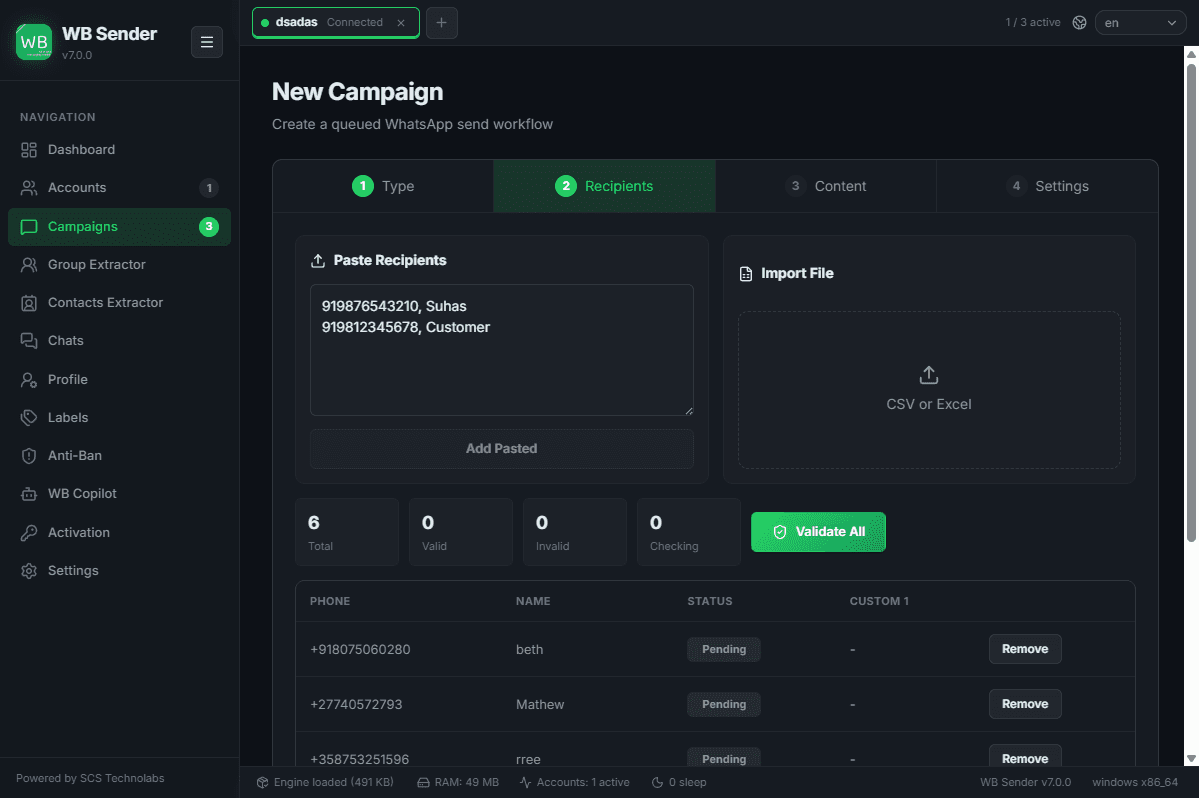Viewport: 1199px width, 798px height.
Task: Switch to the Settings step tab
Action: click(x=1047, y=187)
